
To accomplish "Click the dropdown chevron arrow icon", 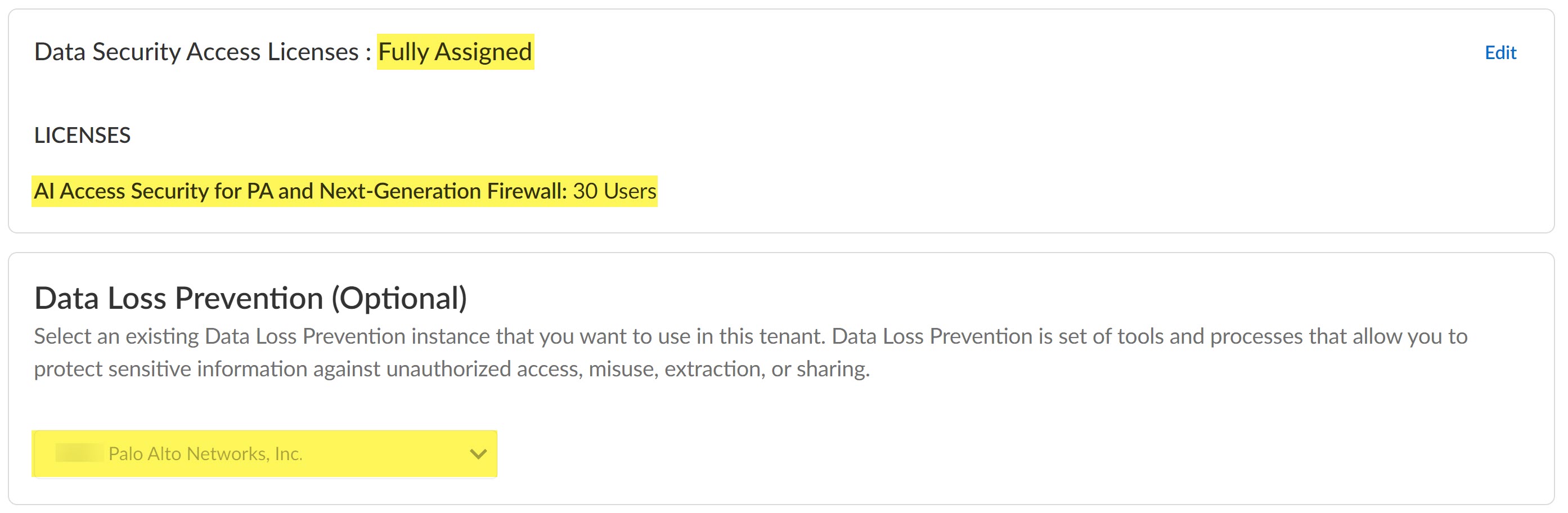I will click(478, 454).
